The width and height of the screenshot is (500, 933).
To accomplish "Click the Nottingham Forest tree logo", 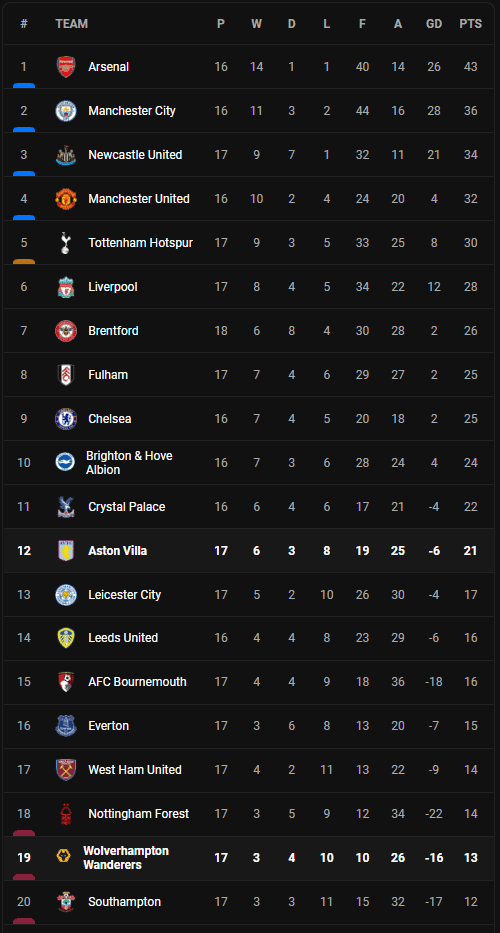I will (x=66, y=814).
